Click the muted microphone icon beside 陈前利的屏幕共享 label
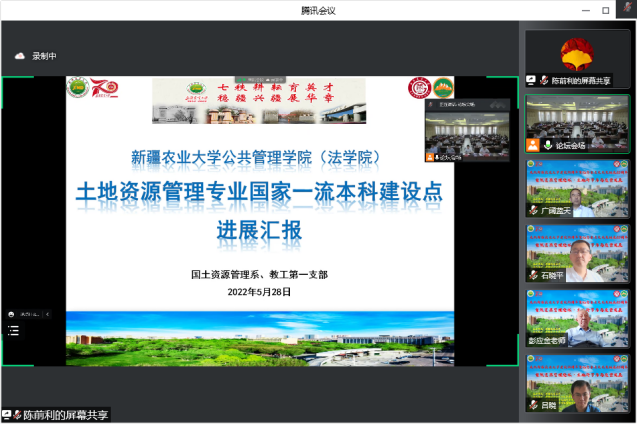Screen dimensions: 637x424 [x=544, y=80]
